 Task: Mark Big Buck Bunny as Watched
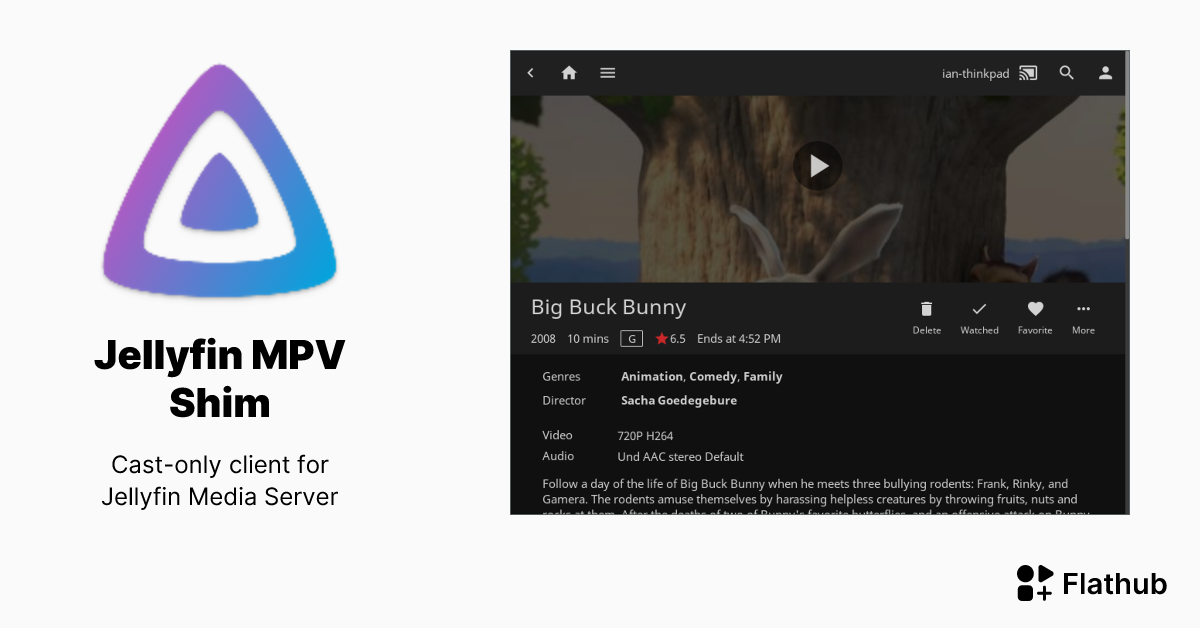coord(979,309)
